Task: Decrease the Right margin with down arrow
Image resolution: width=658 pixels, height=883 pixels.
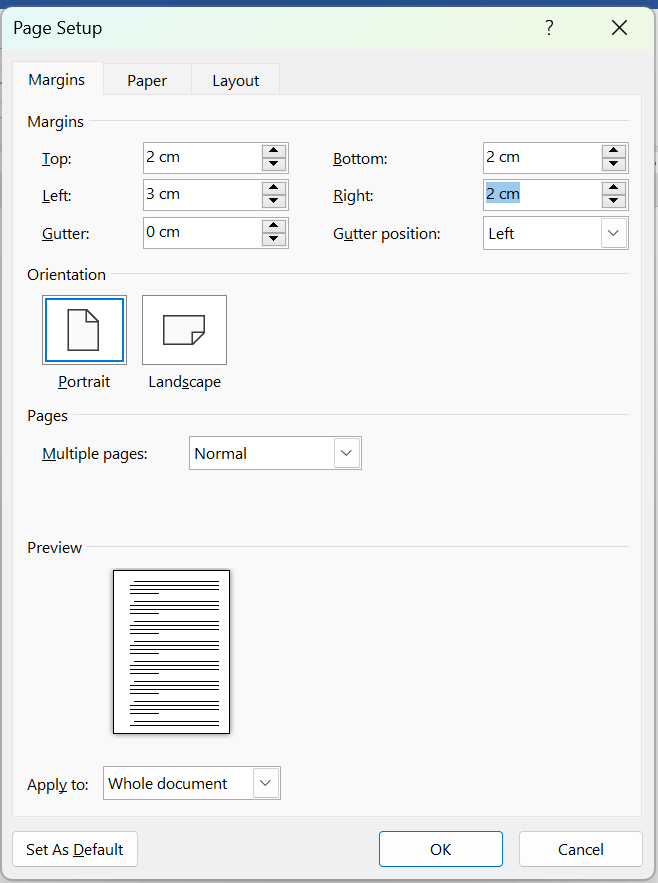Action: click(614, 201)
